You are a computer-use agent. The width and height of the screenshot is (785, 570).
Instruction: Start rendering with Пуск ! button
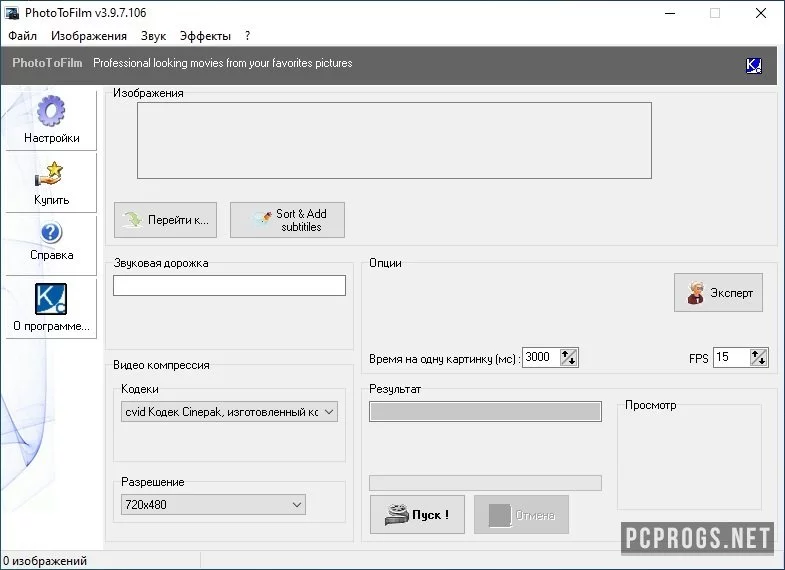point(418,514)
